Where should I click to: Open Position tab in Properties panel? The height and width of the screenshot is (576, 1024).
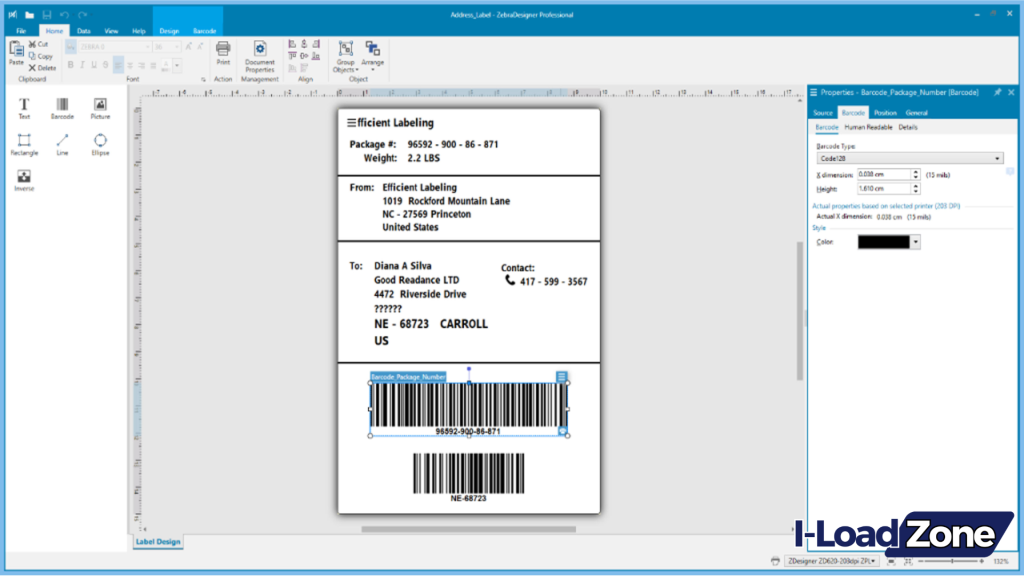coord(885,113)
